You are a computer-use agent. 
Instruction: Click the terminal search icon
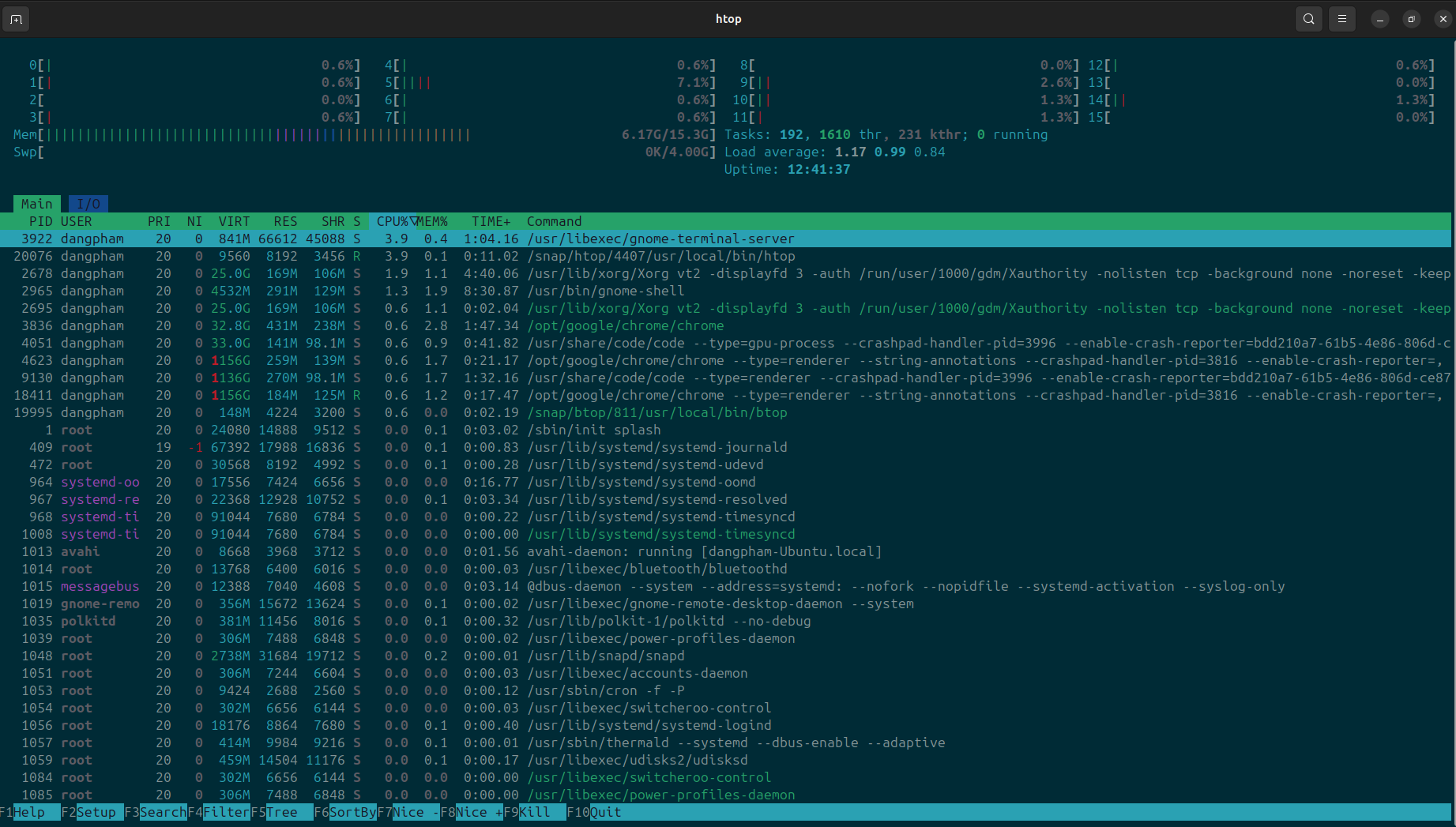click(1309, 19)
